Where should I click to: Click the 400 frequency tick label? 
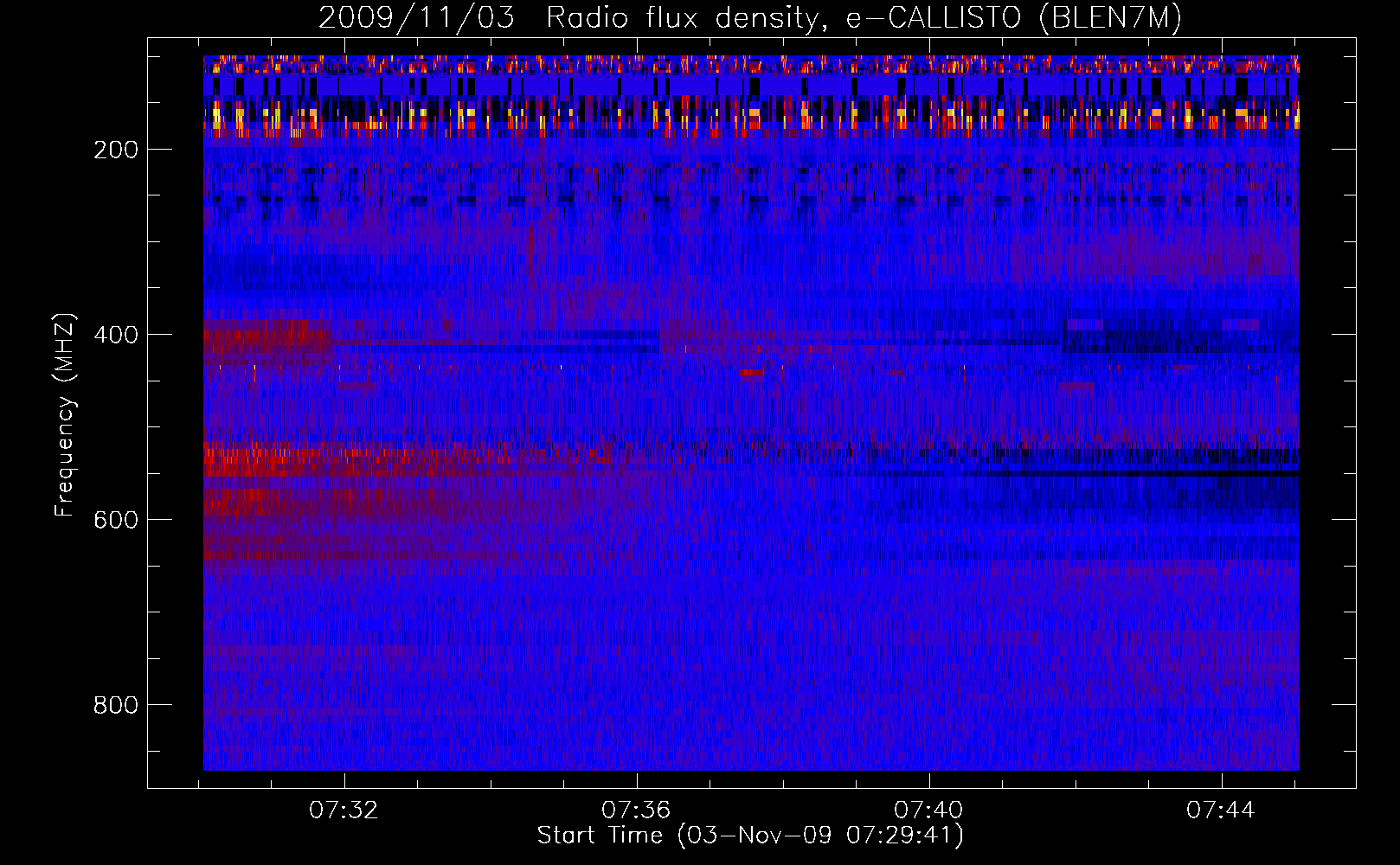pyautogui.click(x=116, y=335)
